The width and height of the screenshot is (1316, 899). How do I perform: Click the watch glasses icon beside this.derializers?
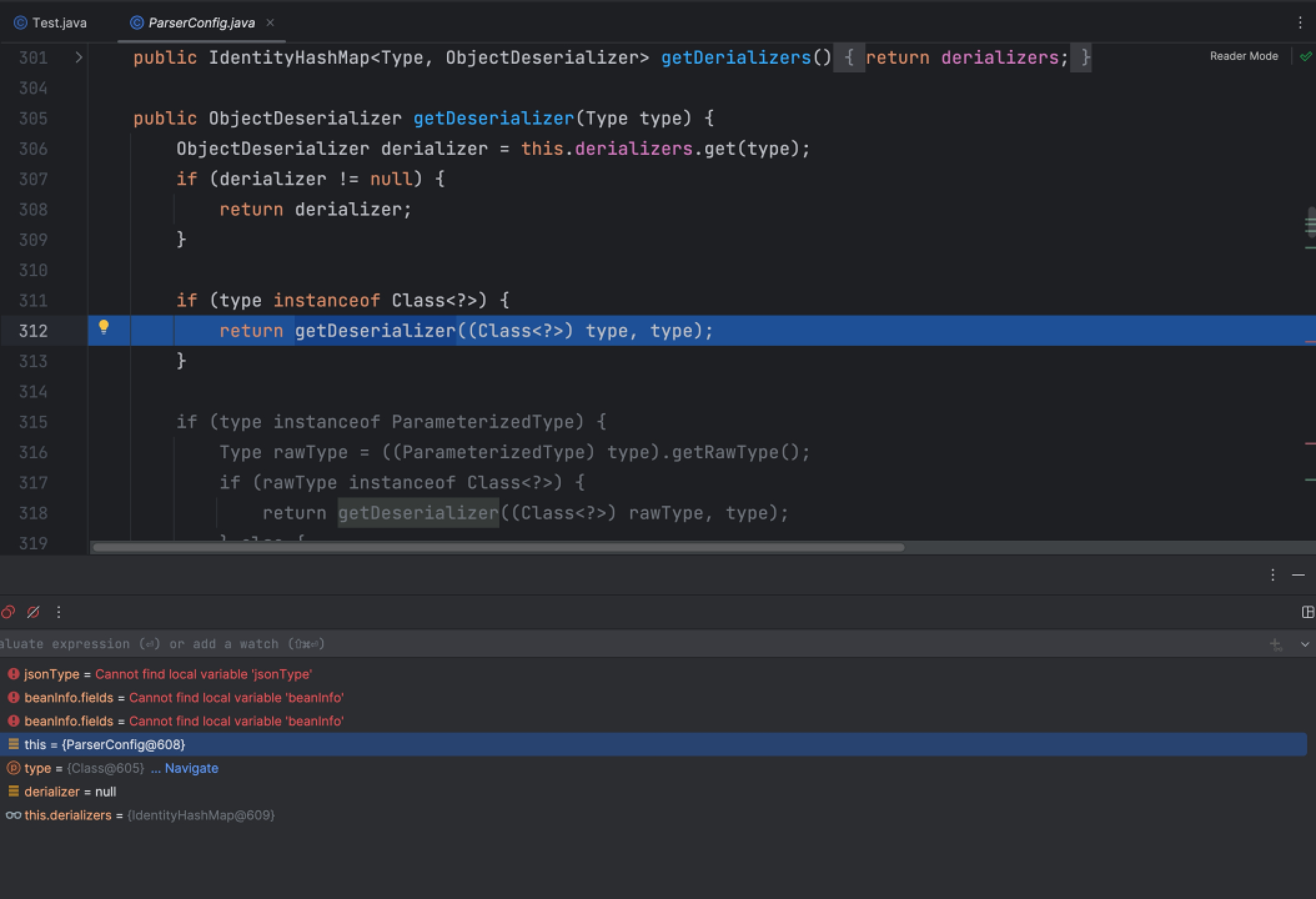point(13,815)
